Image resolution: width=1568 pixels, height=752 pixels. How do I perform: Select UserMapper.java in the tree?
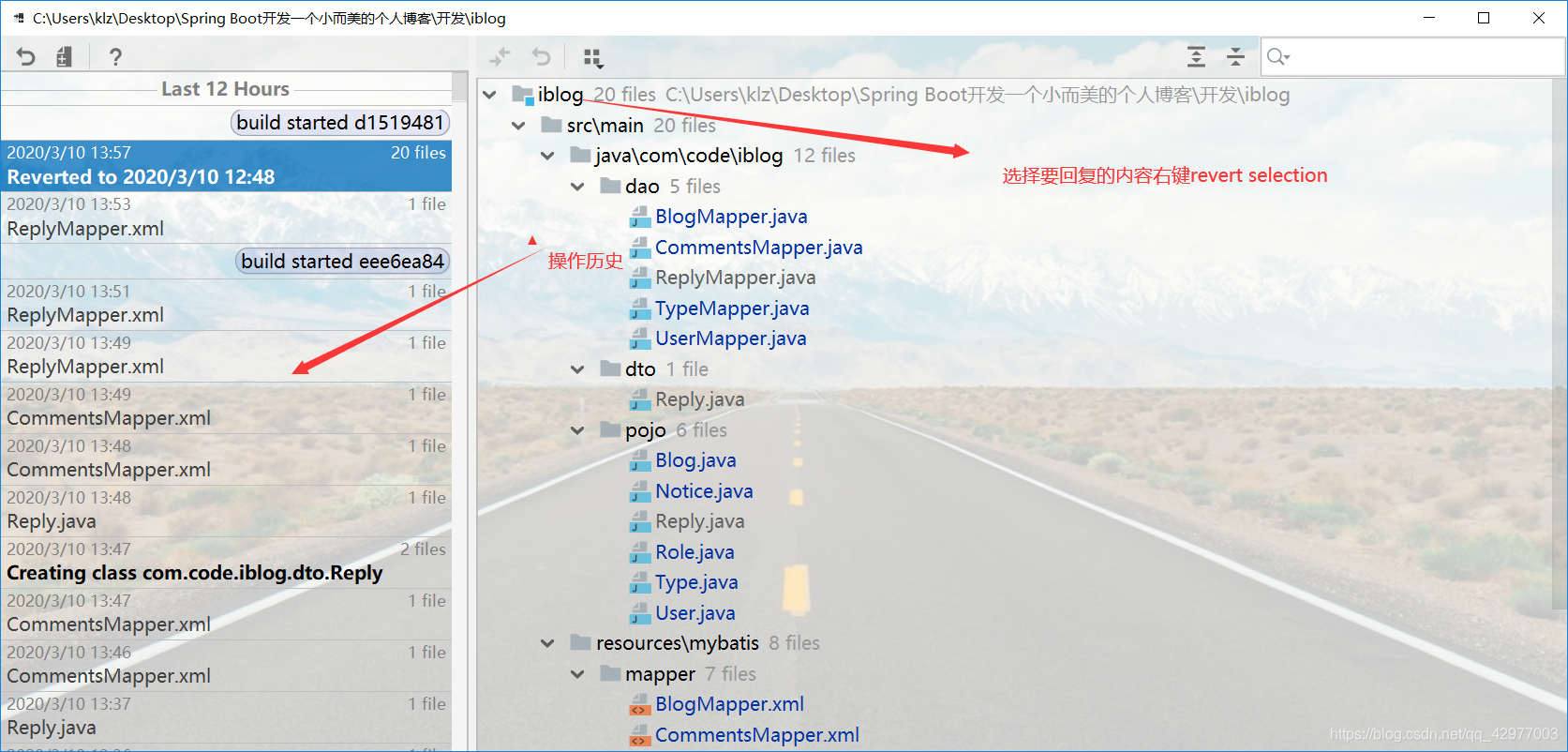tap(730, 338)
